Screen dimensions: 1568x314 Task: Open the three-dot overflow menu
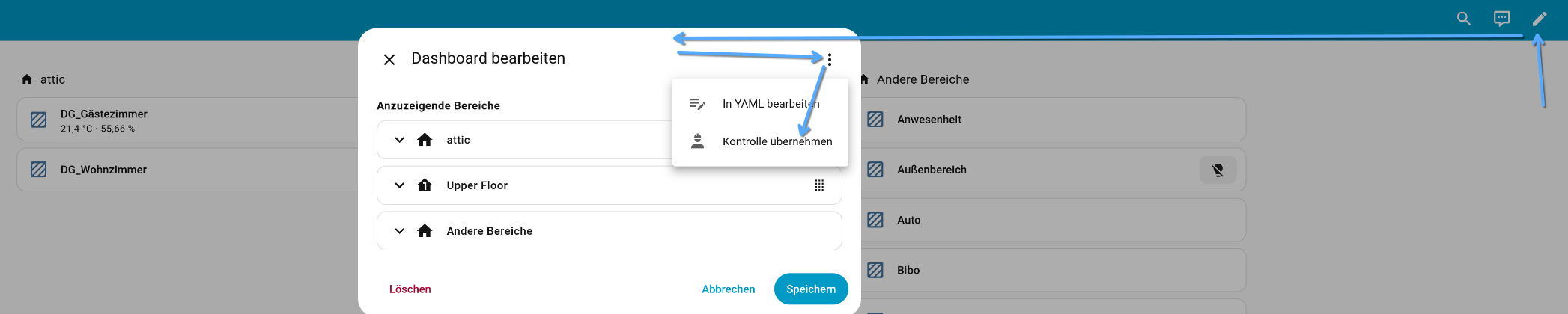coord(829,59)
